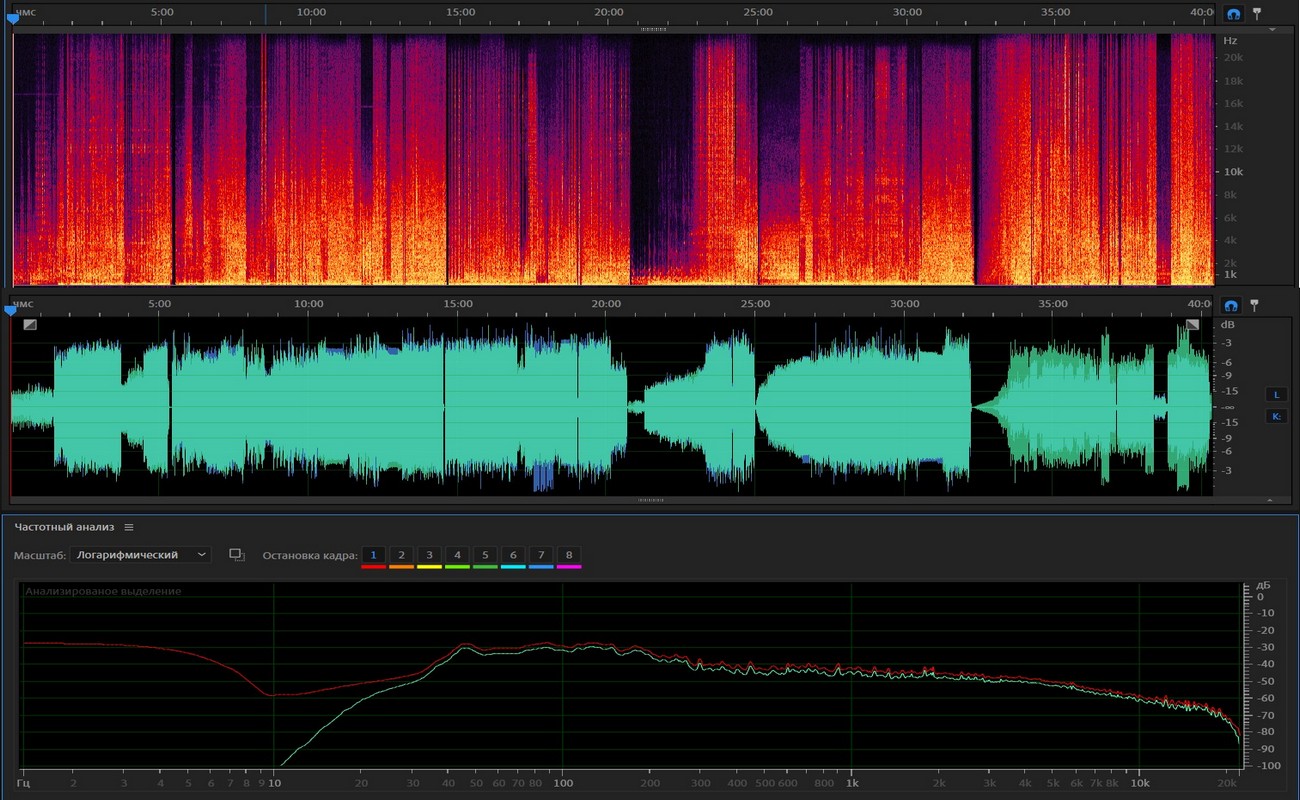Open the Частотный анализ panel menu

click(129, 527)
